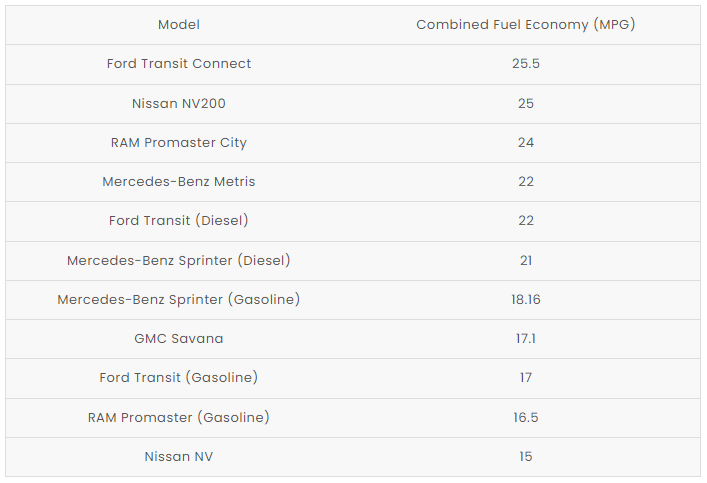Select the 15 MPG value cell

(526, 457)
